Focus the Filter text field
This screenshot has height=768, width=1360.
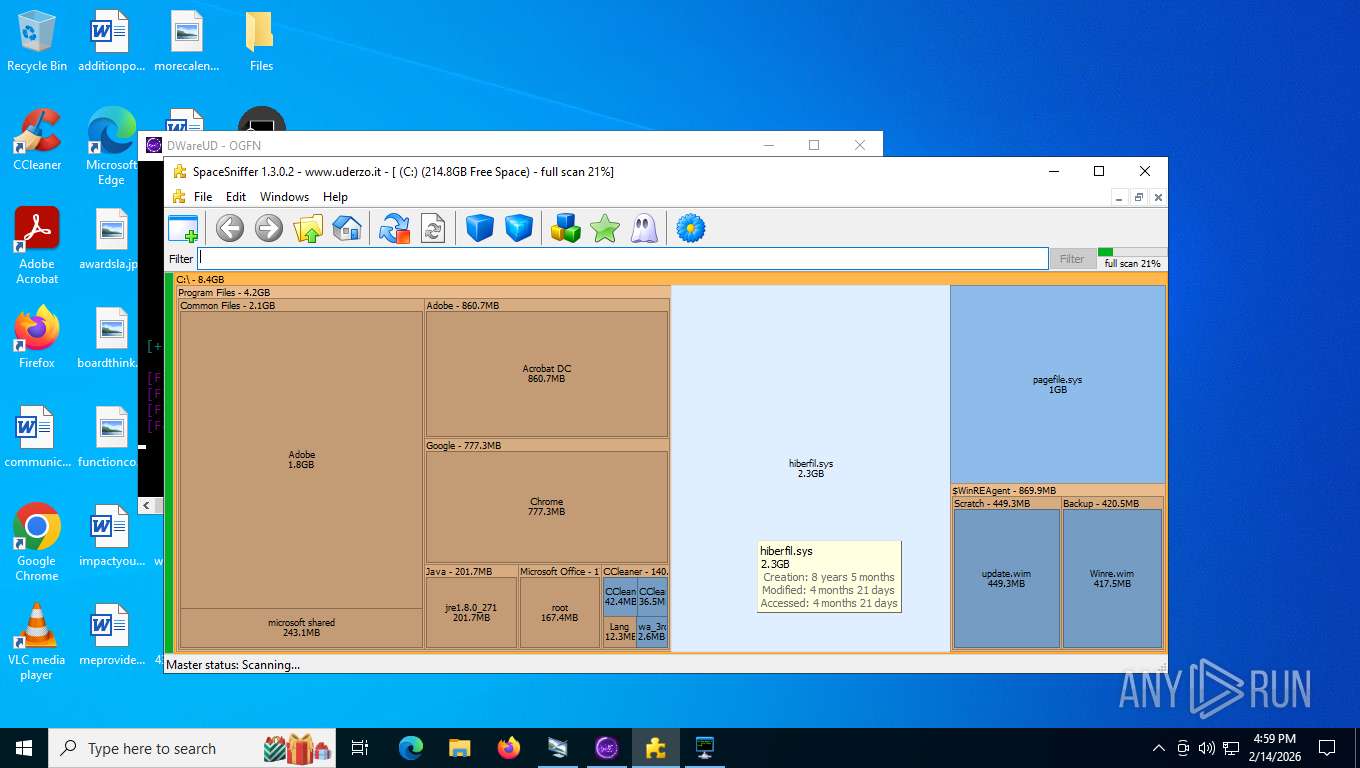(x=622, y=258)
